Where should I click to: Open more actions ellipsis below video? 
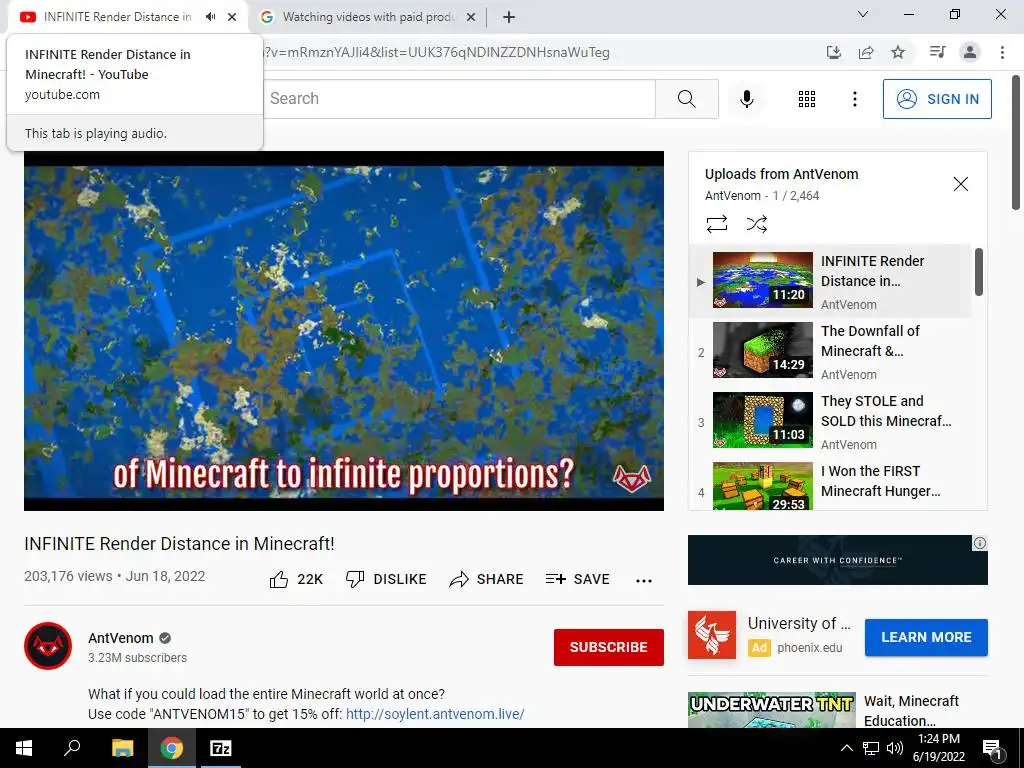pos(644,581)
